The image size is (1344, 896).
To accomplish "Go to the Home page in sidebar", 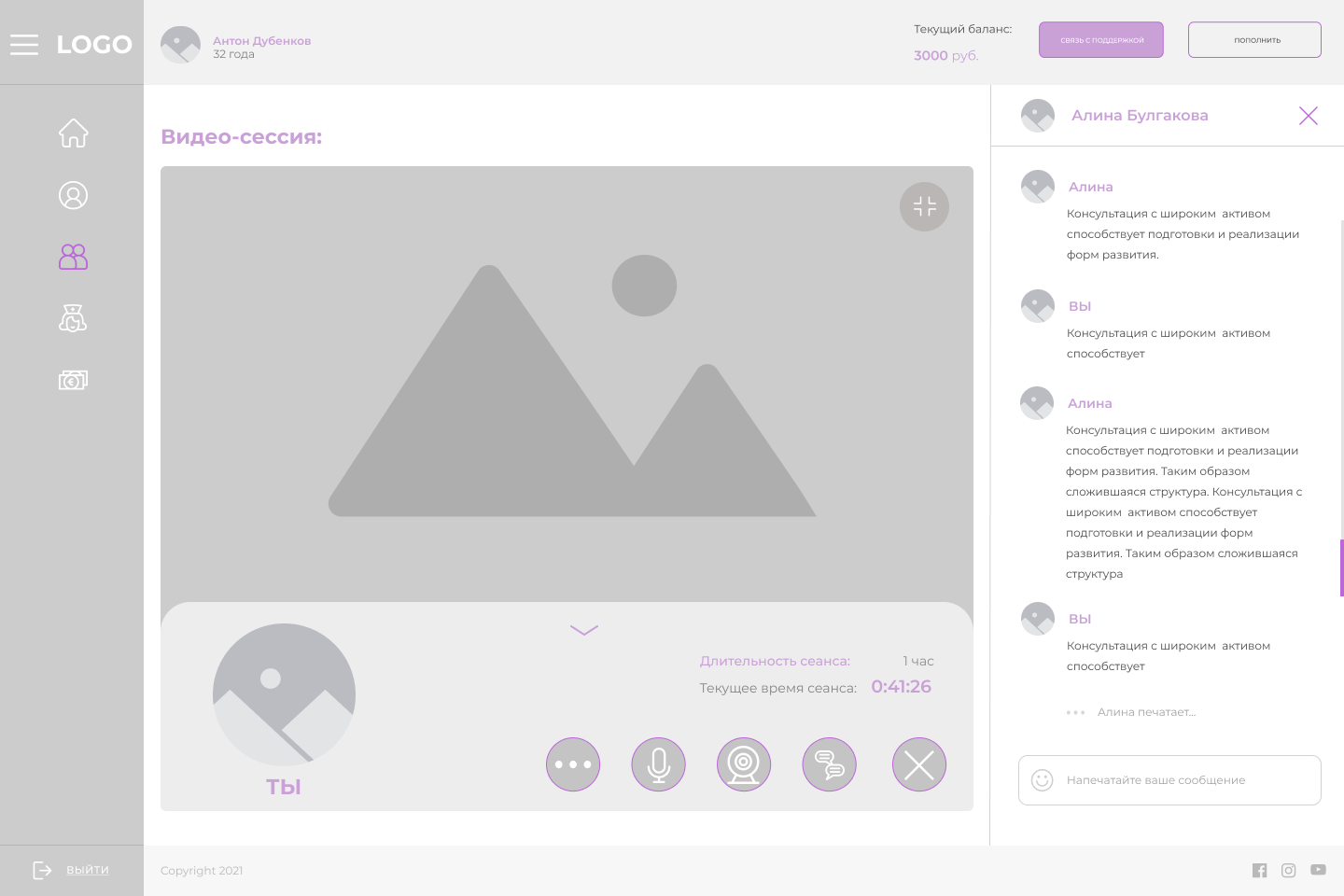I will click(x=73, y=133).
